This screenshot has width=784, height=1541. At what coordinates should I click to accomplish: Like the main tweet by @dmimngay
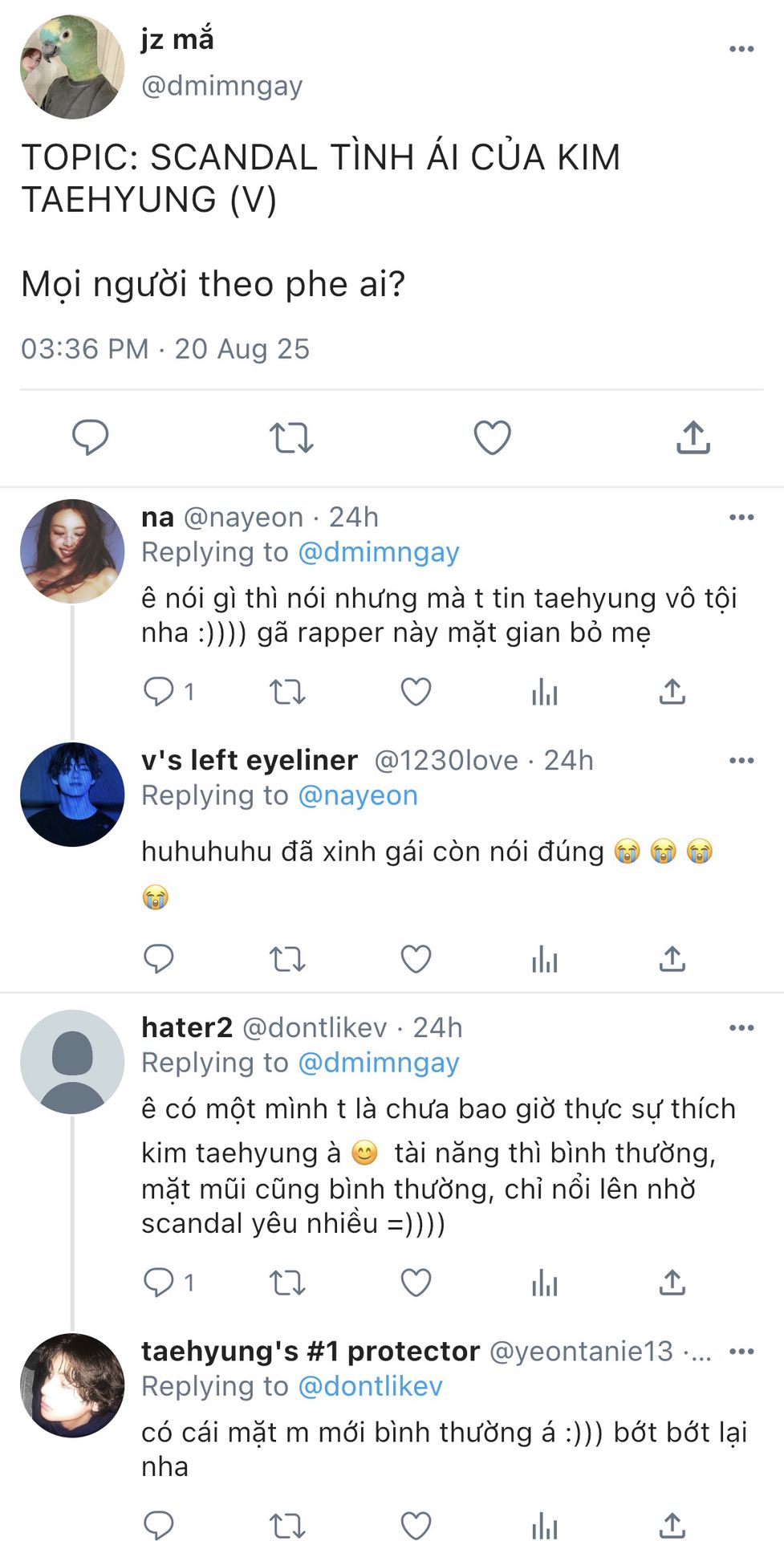(492, 437)
